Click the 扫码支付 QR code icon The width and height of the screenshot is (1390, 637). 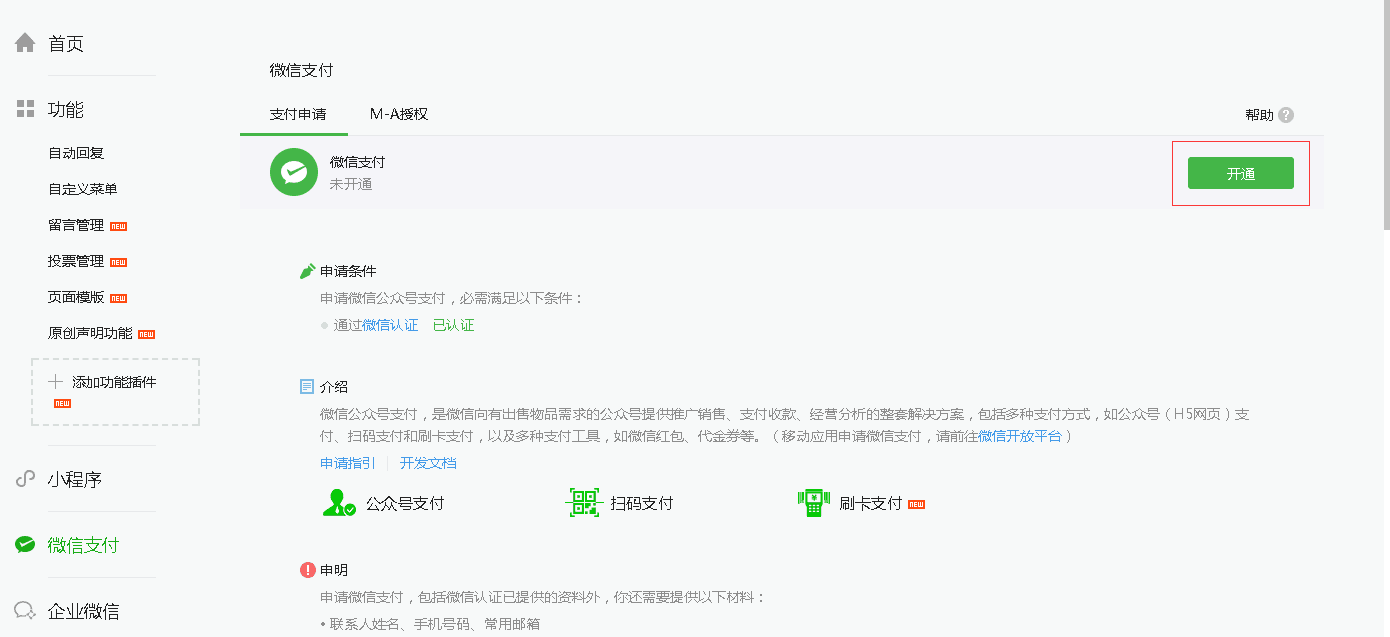coord(583,503)
